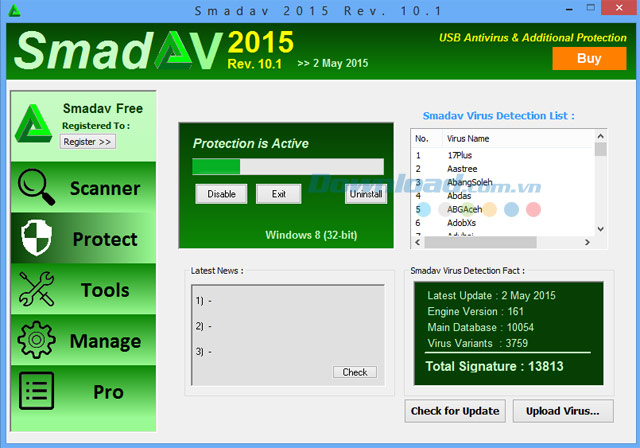The height and width of the screenshot is (448, 640).
Task: Click the protection progress bar
Action: (288, 166)
